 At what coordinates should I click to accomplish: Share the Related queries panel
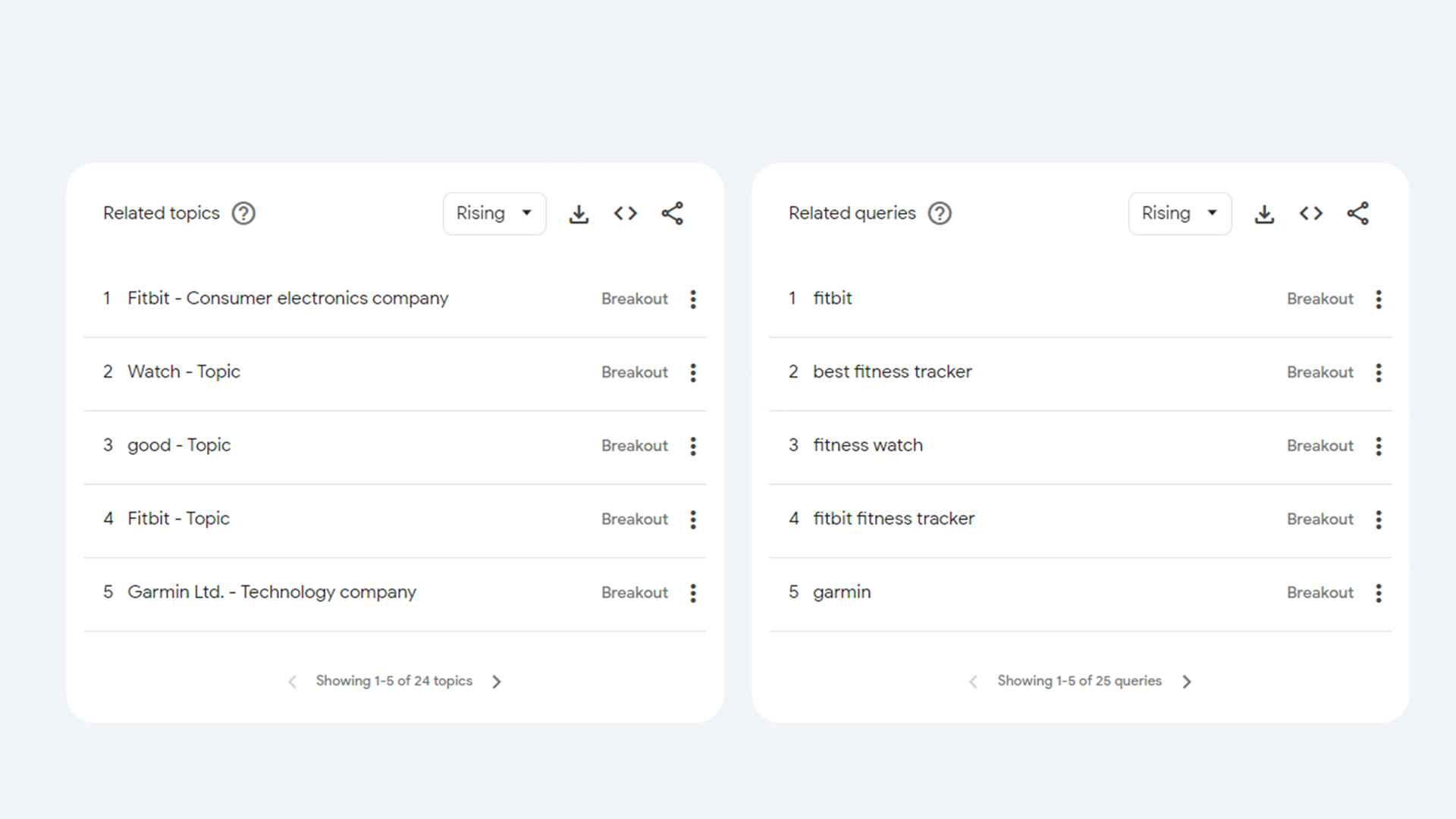click(1357, 213)
